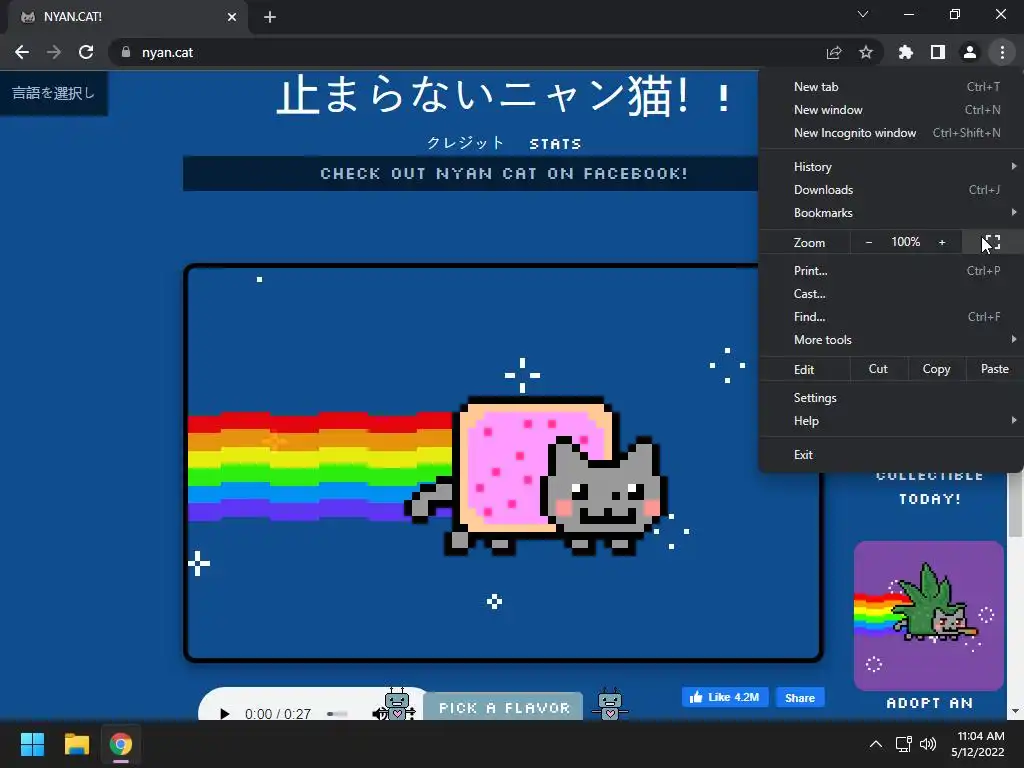Open the クレジット credits link
This screenshot has width=1024, height=768.
tap(466, 143)
